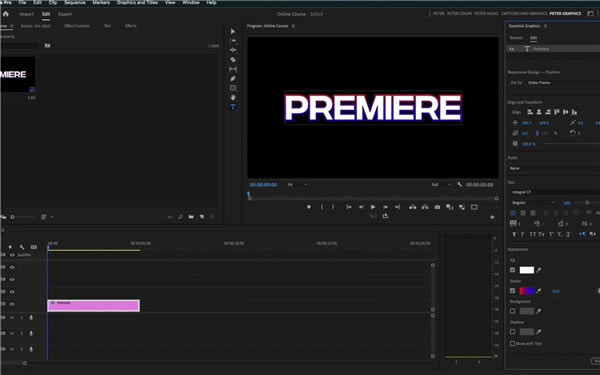Align text layer bottom in Align and Transform
600x375 pixels.
pyautogui.click(x=574, y=112)
